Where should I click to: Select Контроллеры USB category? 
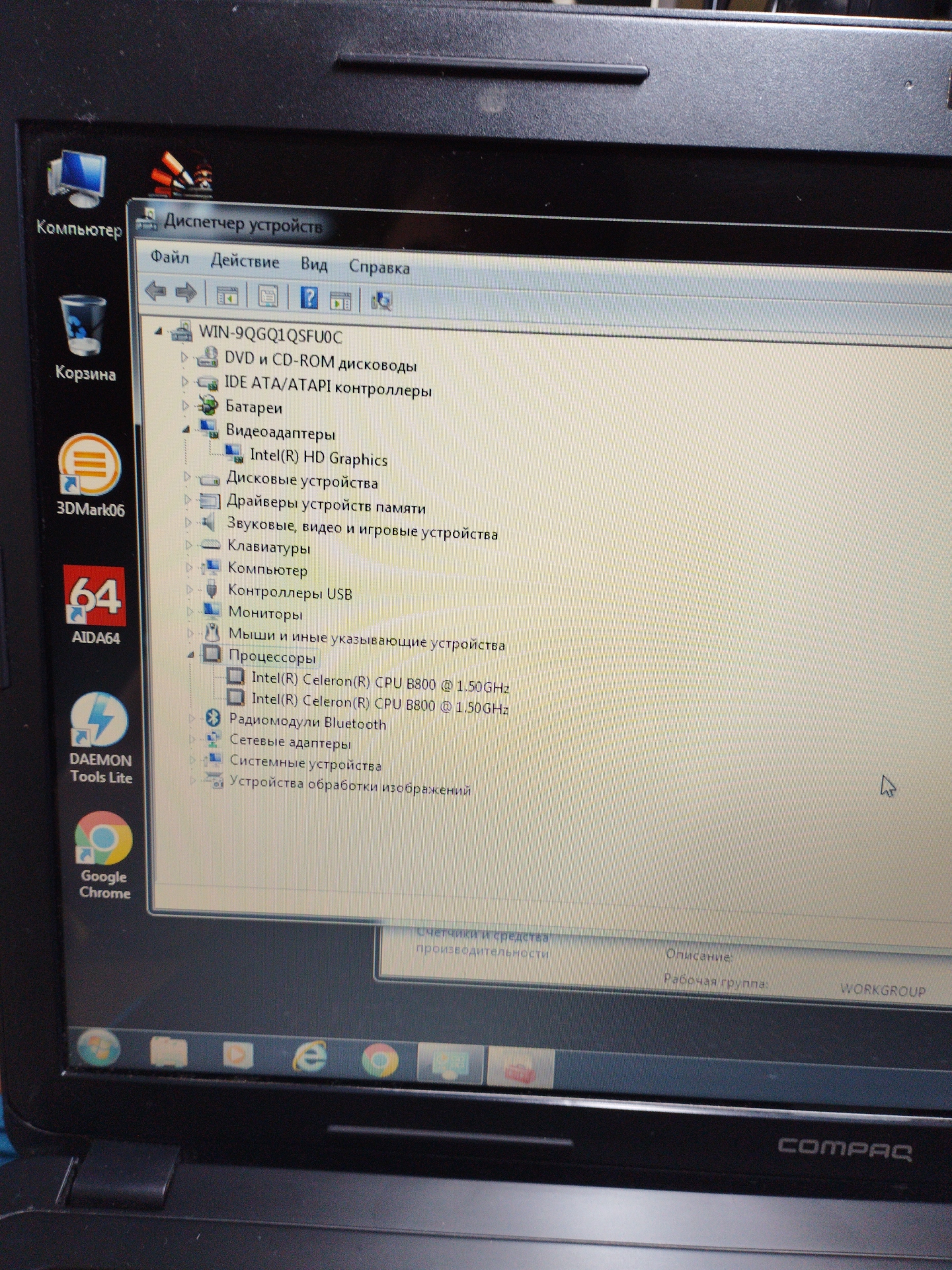tap(290, 592)
